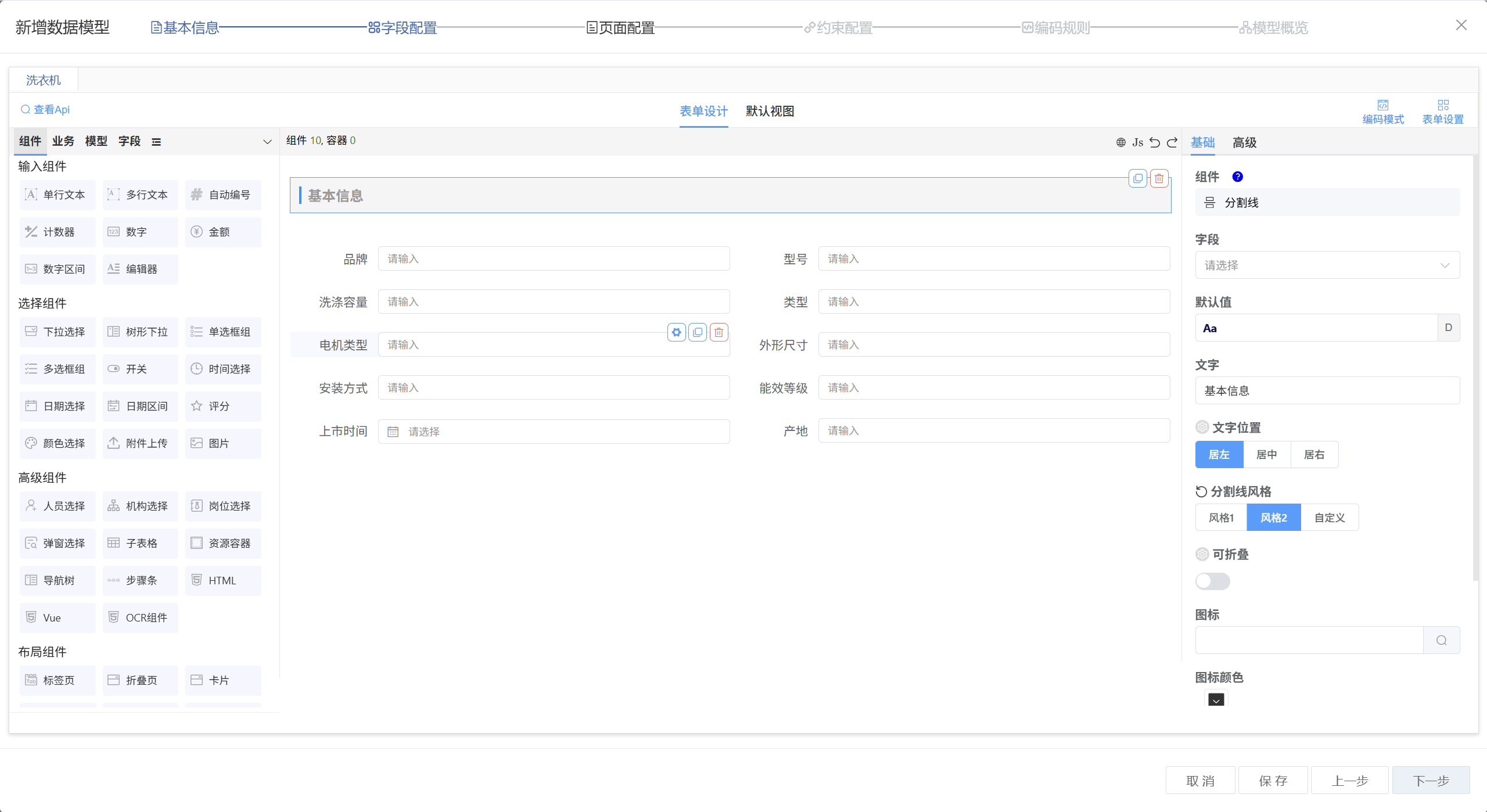Click the globe language icon

click(x=1121, y=142)
